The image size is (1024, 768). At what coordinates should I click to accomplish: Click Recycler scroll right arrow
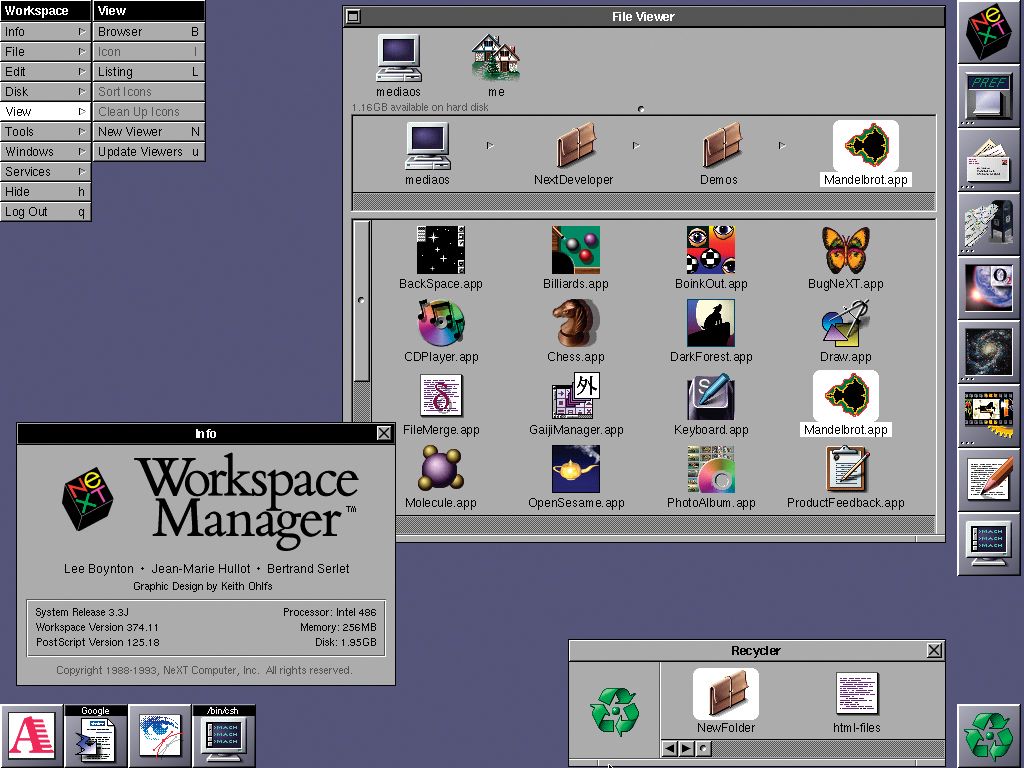[686, 748]
